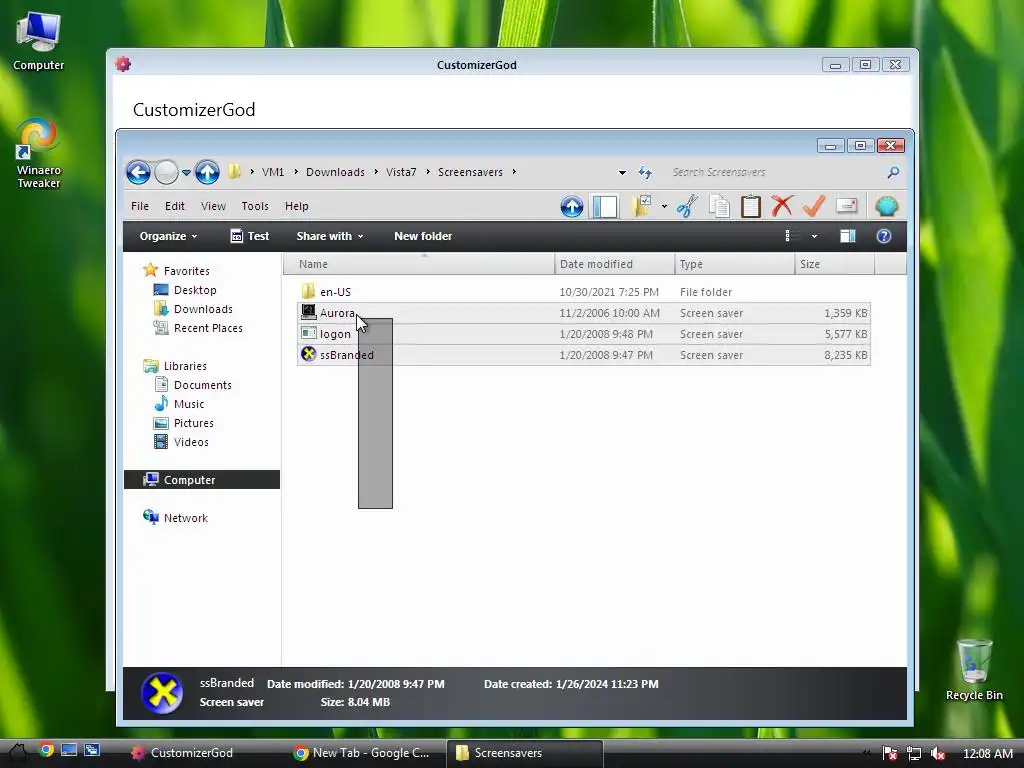1024x768 pixels.
Task: Paste with the clipboard icon
Action: 751,206
